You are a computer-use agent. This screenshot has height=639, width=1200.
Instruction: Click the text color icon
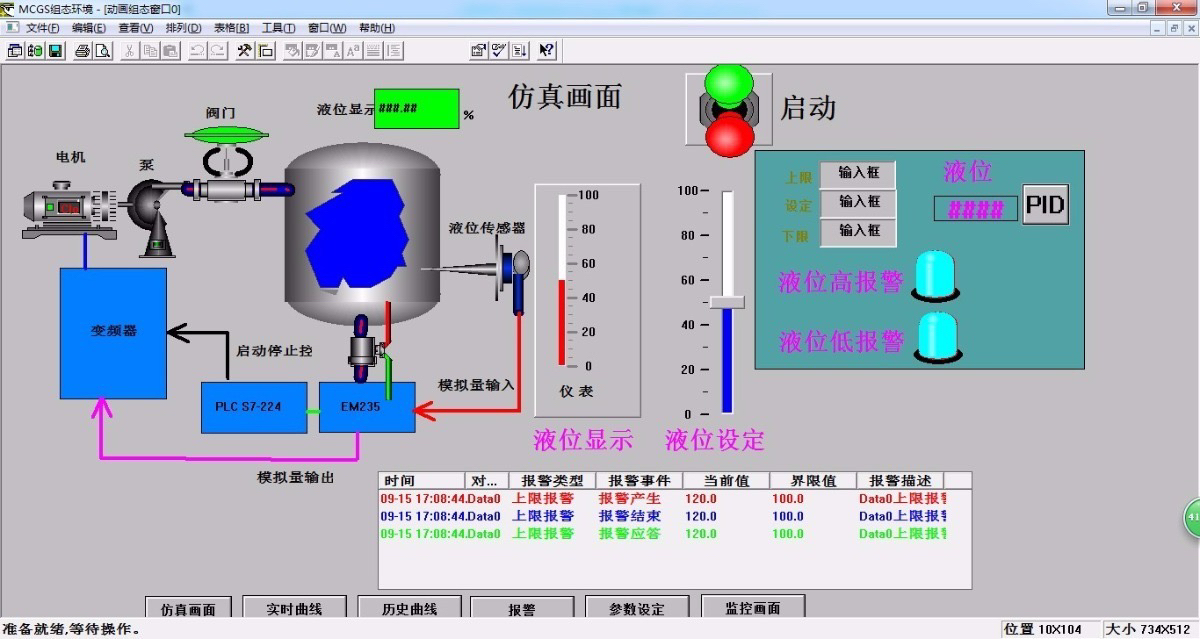[332, 50]
